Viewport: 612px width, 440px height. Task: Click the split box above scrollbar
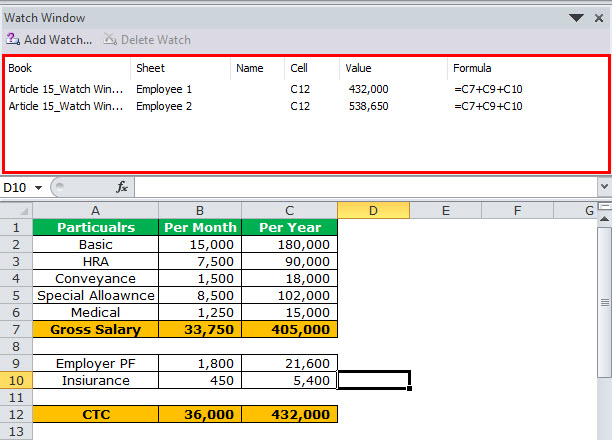(x=604, y=207)
